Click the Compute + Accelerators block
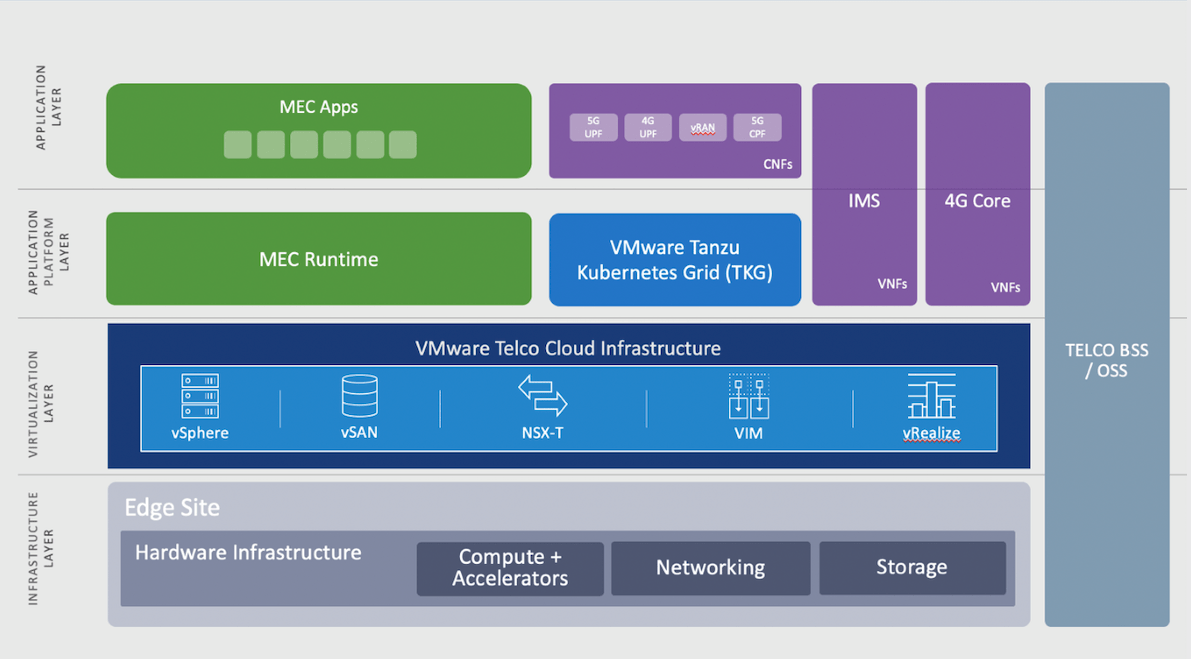The width and height of the screenshot is (1191, 659). (509, 568)
